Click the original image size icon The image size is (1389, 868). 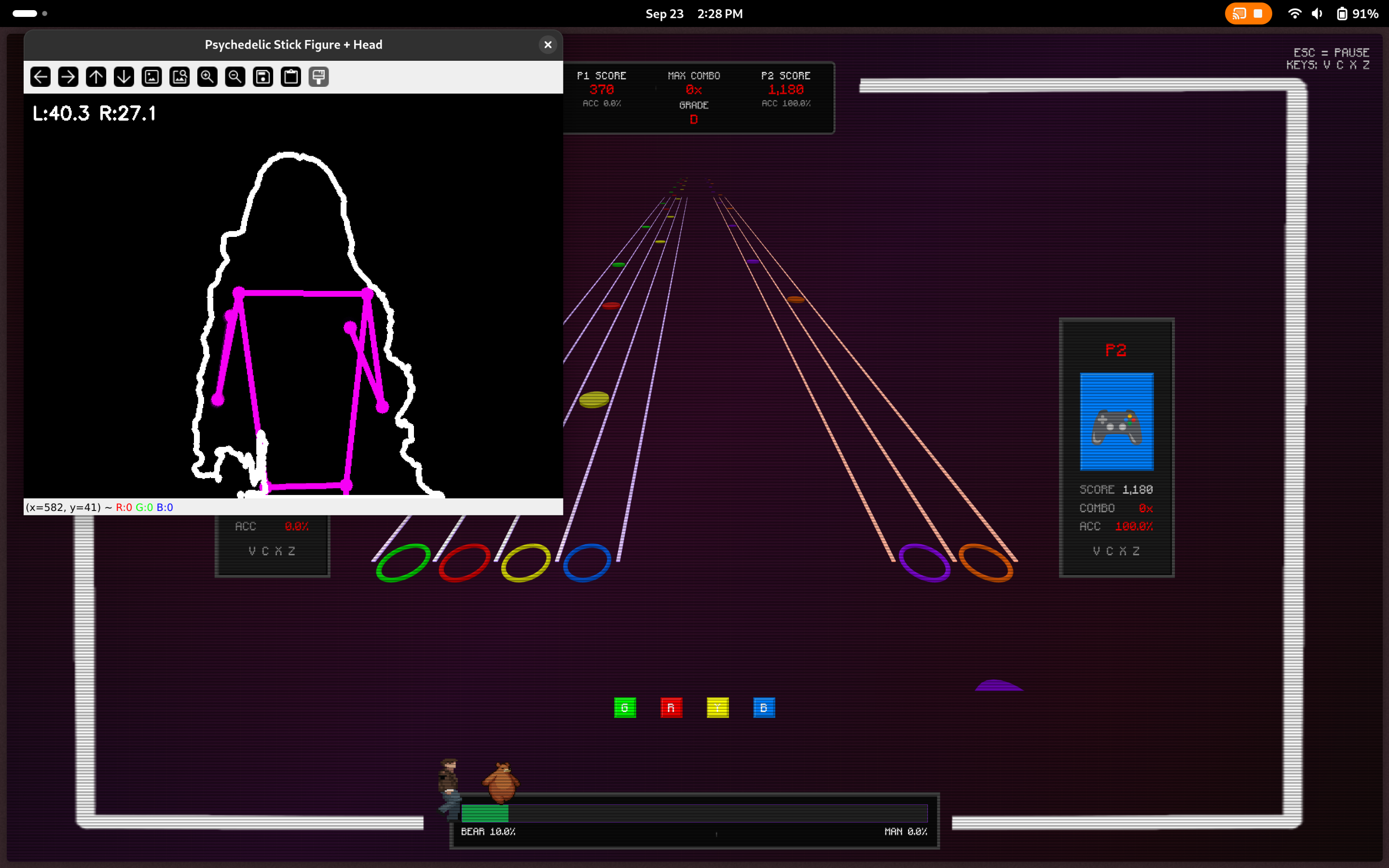click(151, 77)
